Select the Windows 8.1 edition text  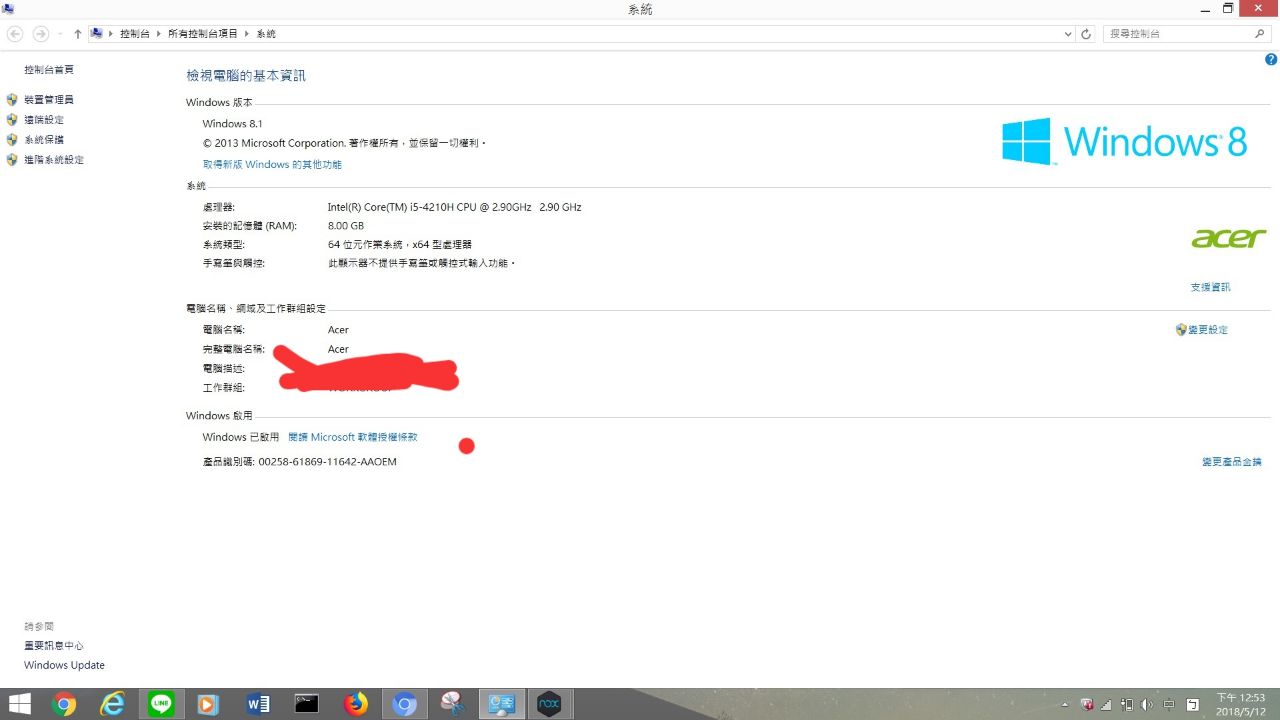click(x=232, y=124)
